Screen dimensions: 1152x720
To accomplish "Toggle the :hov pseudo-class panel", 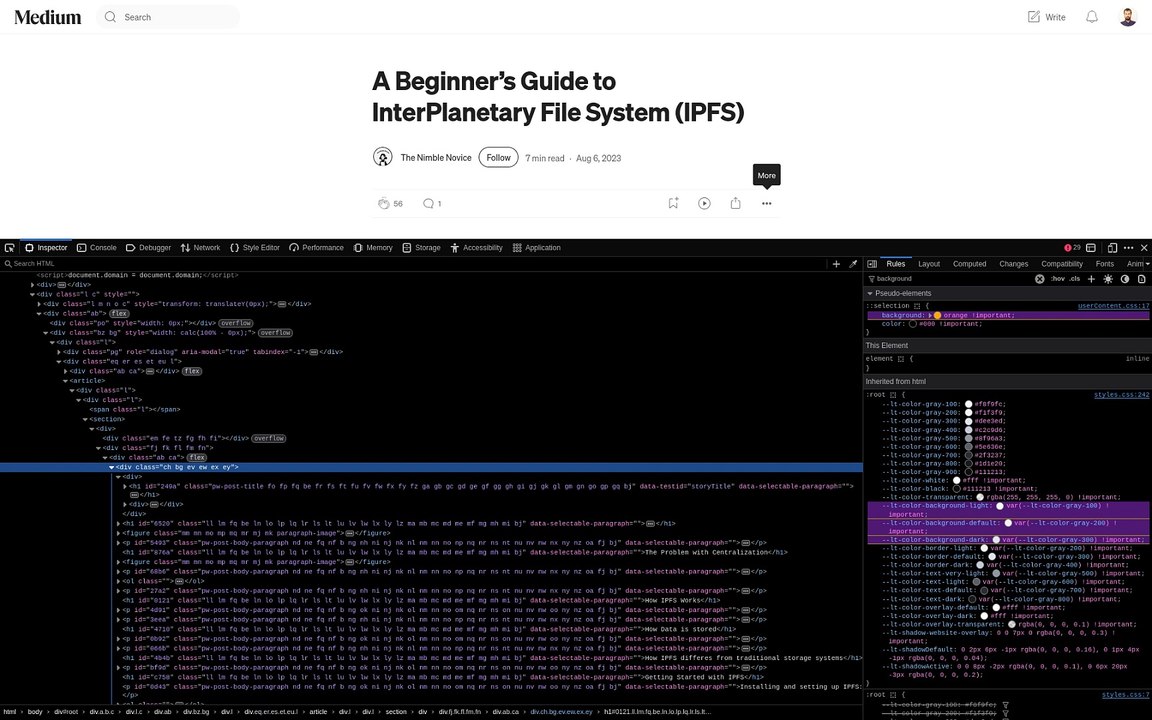I will pyautogui.click(x=1058, y=279).
